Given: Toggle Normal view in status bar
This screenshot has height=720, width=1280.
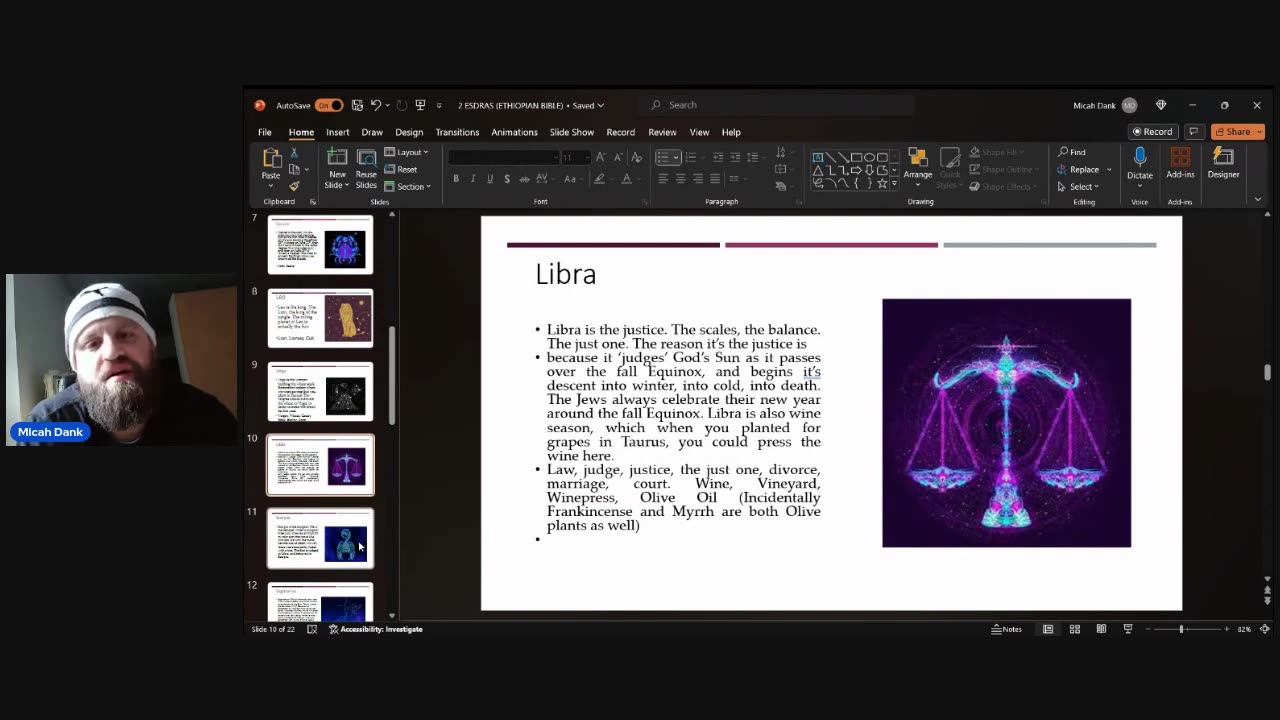Looking at the screenshot, I should (x=1048, y=629).
